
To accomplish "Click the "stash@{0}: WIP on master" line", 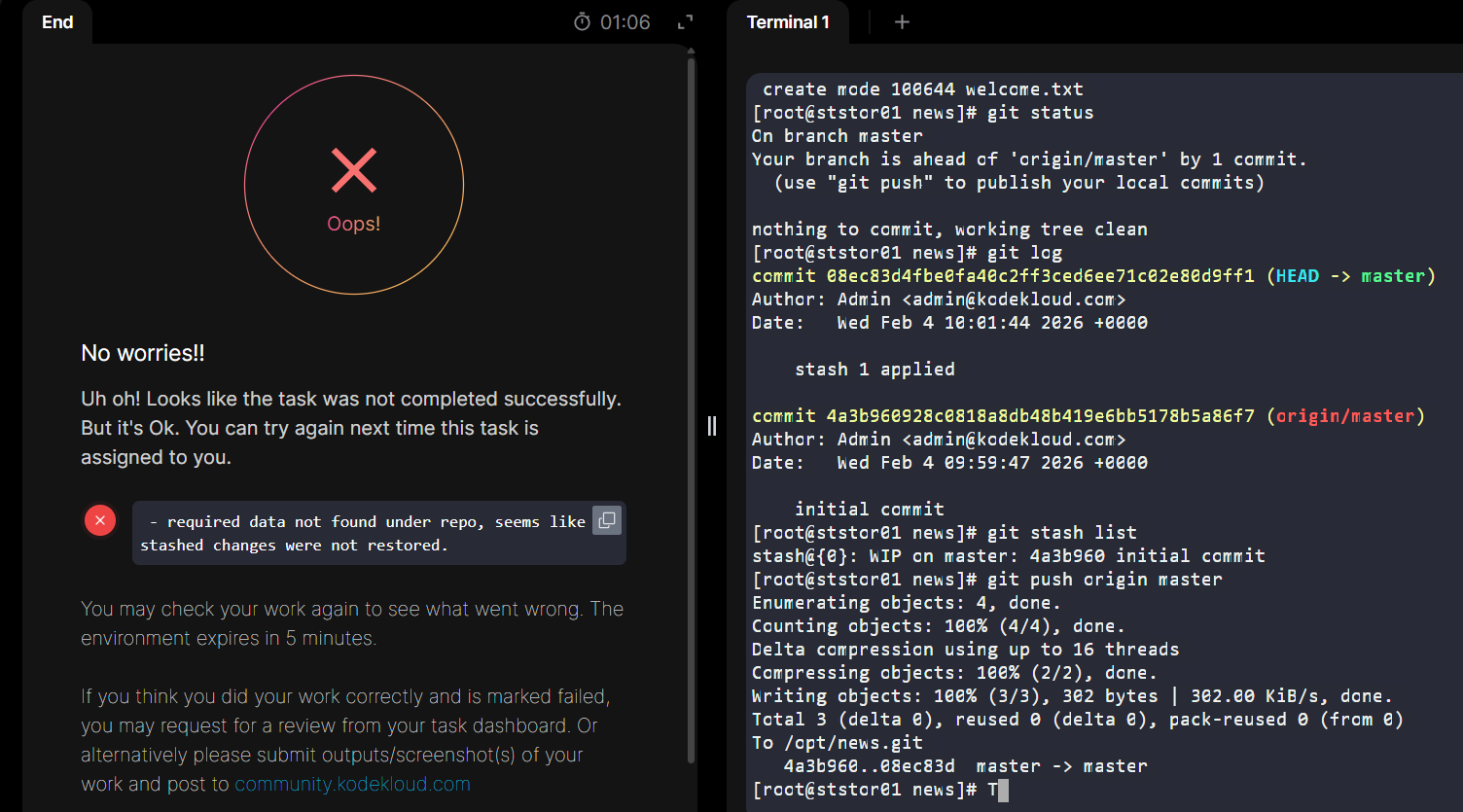I will click(1009, 556).
